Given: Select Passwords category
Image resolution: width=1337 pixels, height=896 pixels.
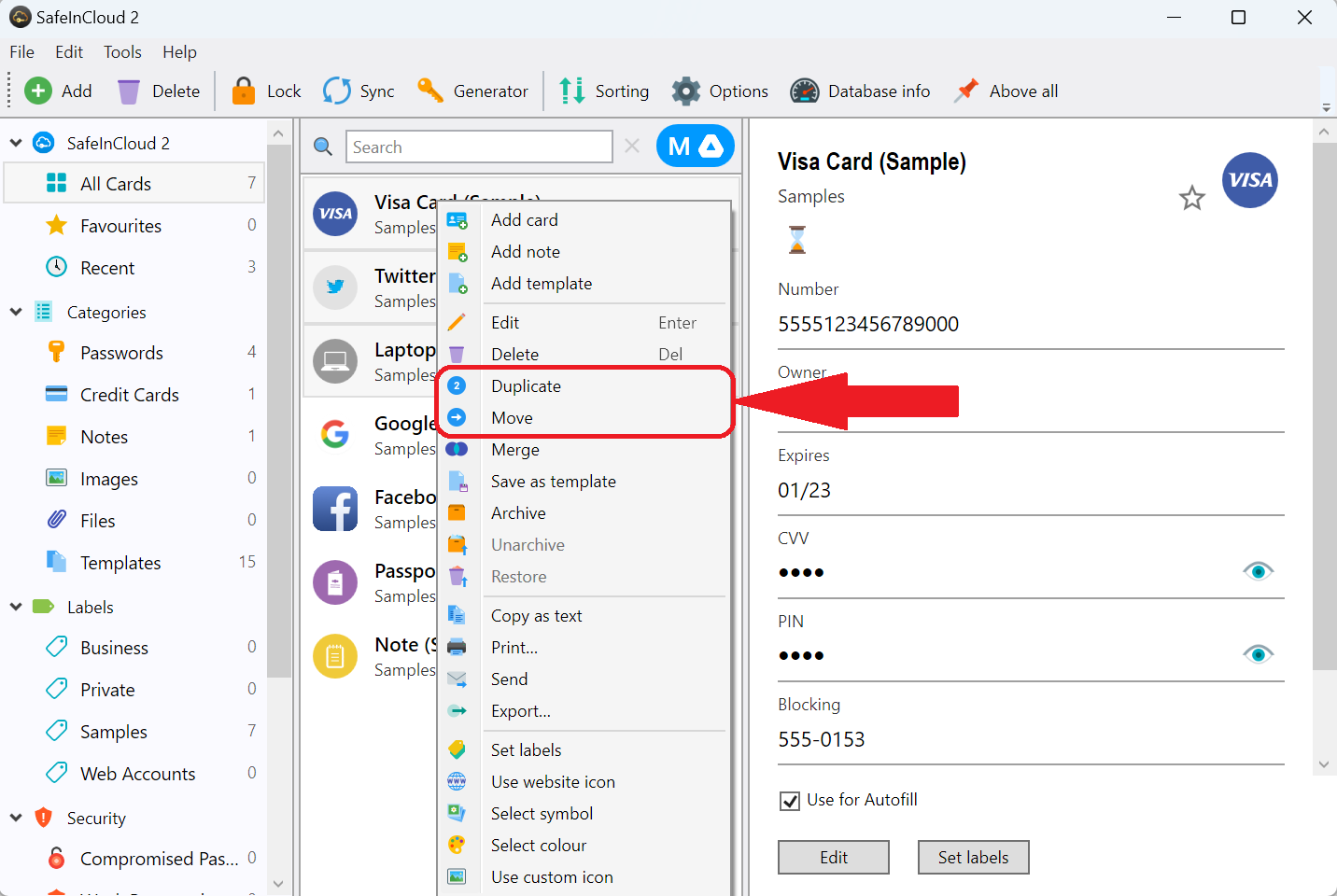Looking at the screenshot, I should 134,353.
